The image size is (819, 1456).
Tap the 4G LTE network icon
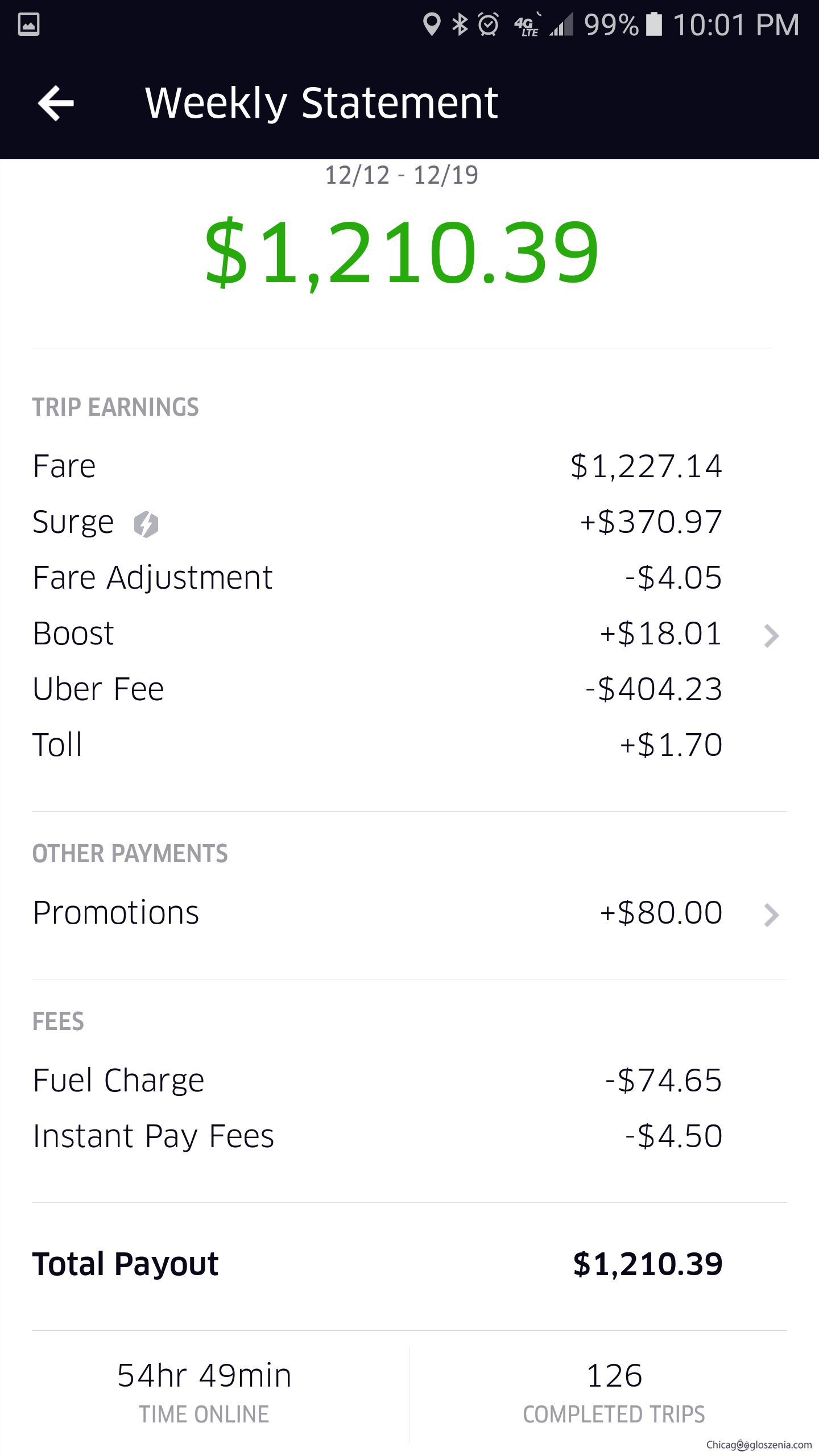[x=527, y=26]
